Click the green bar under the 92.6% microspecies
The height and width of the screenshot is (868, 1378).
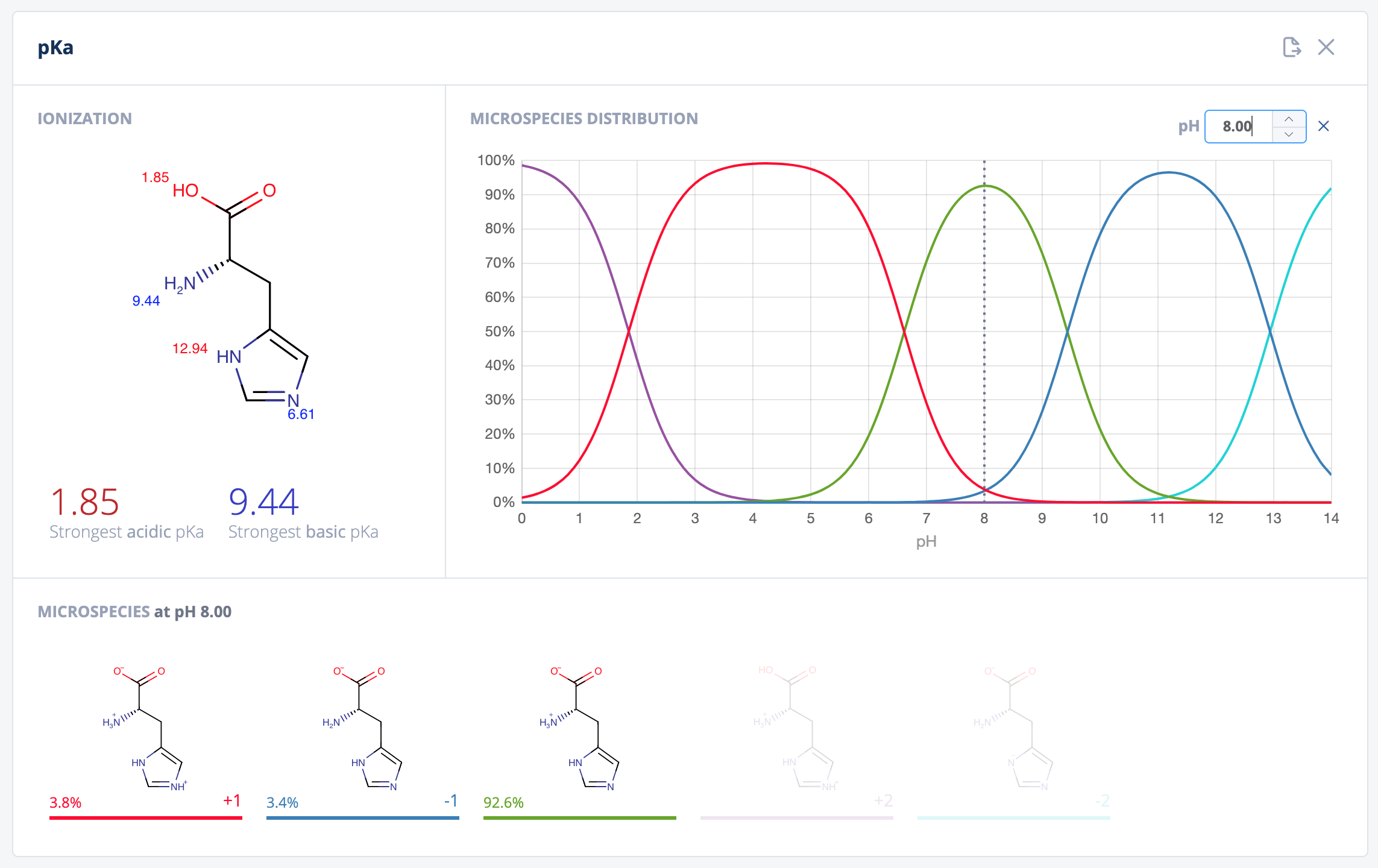pos(579,818)
